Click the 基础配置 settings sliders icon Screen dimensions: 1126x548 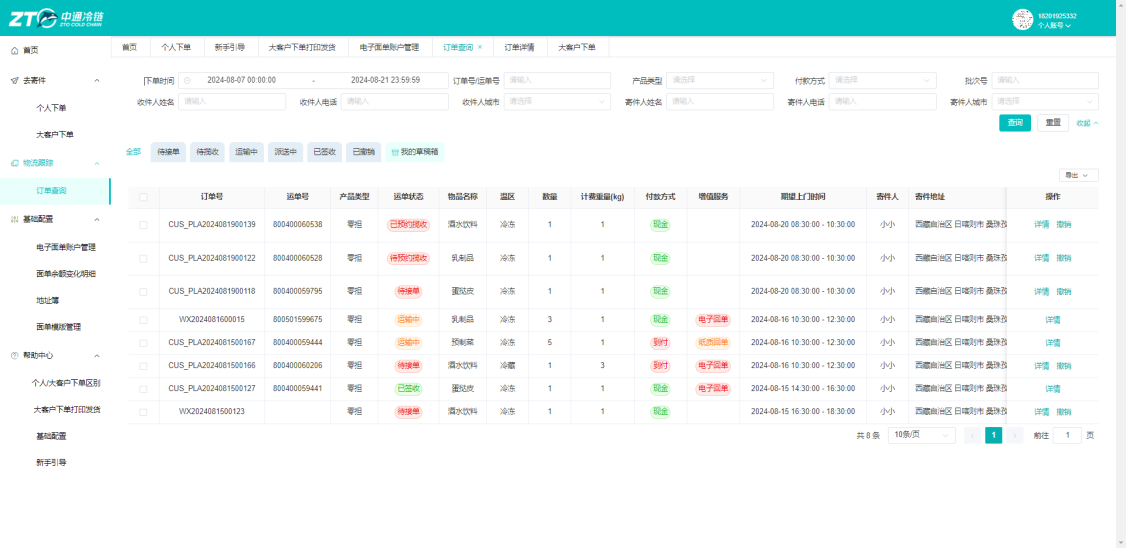click(x=14, y=219)
